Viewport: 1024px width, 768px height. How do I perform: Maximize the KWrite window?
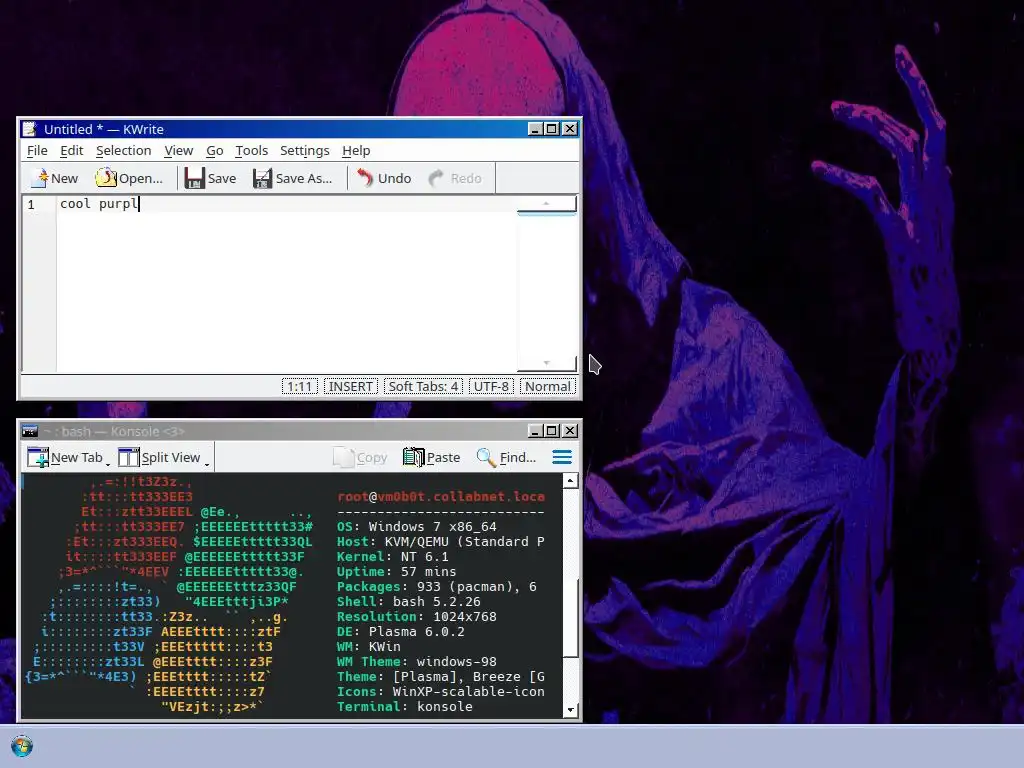[x=552, y=129]
